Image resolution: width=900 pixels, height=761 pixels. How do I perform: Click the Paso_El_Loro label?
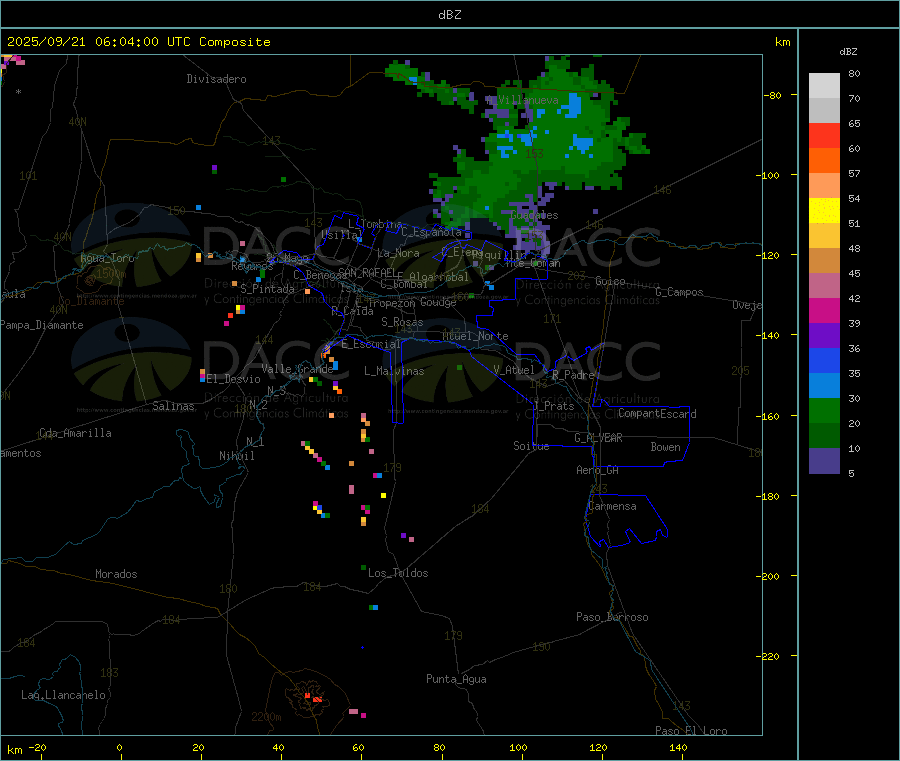tap(691, 731)
